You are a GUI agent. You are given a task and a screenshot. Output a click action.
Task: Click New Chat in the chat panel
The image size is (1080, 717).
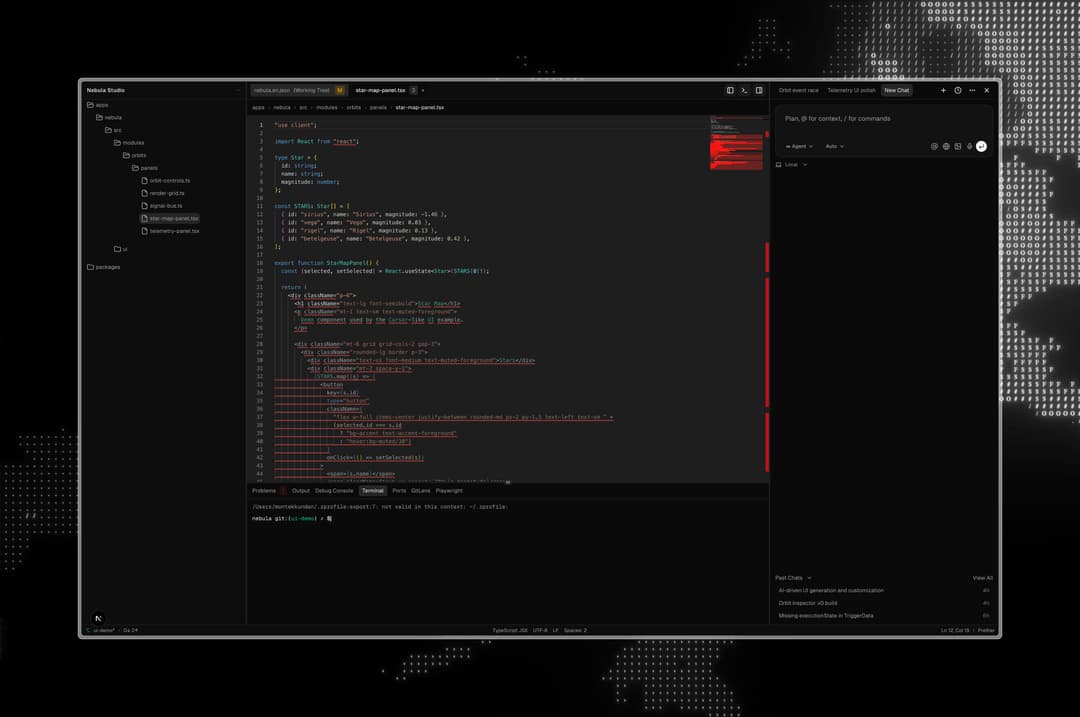[x=895, y=90]
